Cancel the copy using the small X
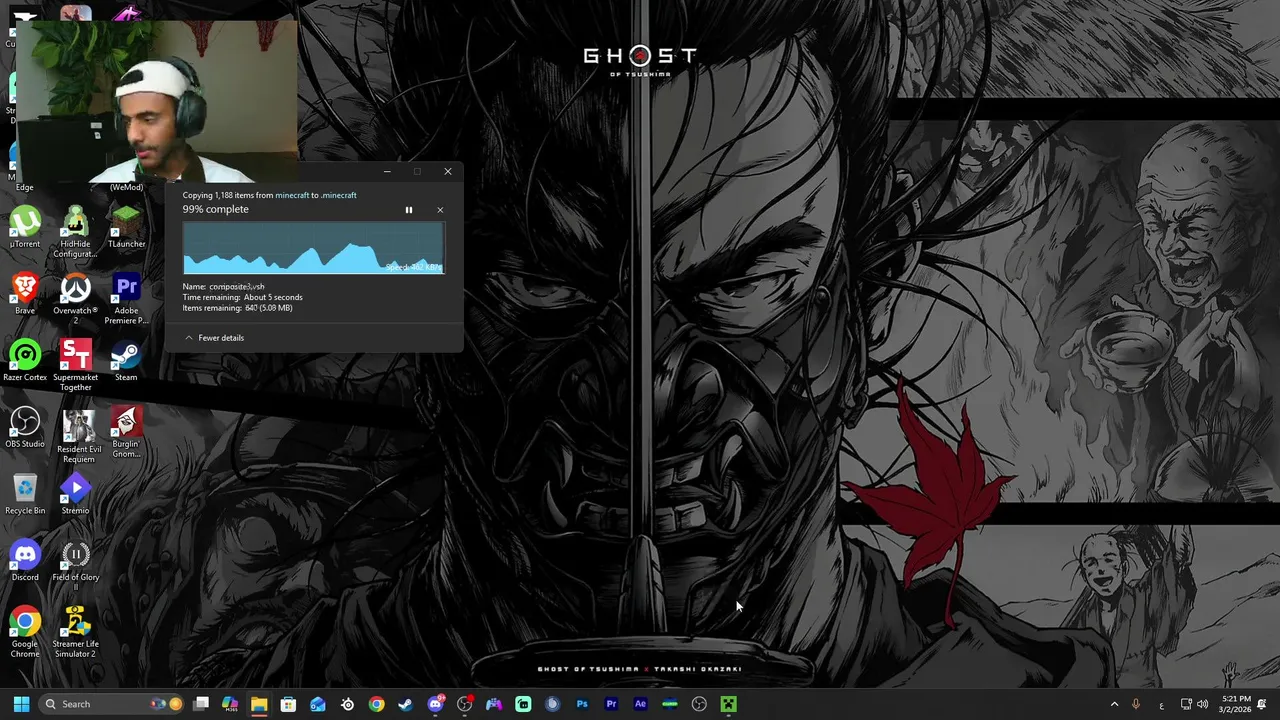The height and width of the screenshot is (720, 1280). (440, 210)
